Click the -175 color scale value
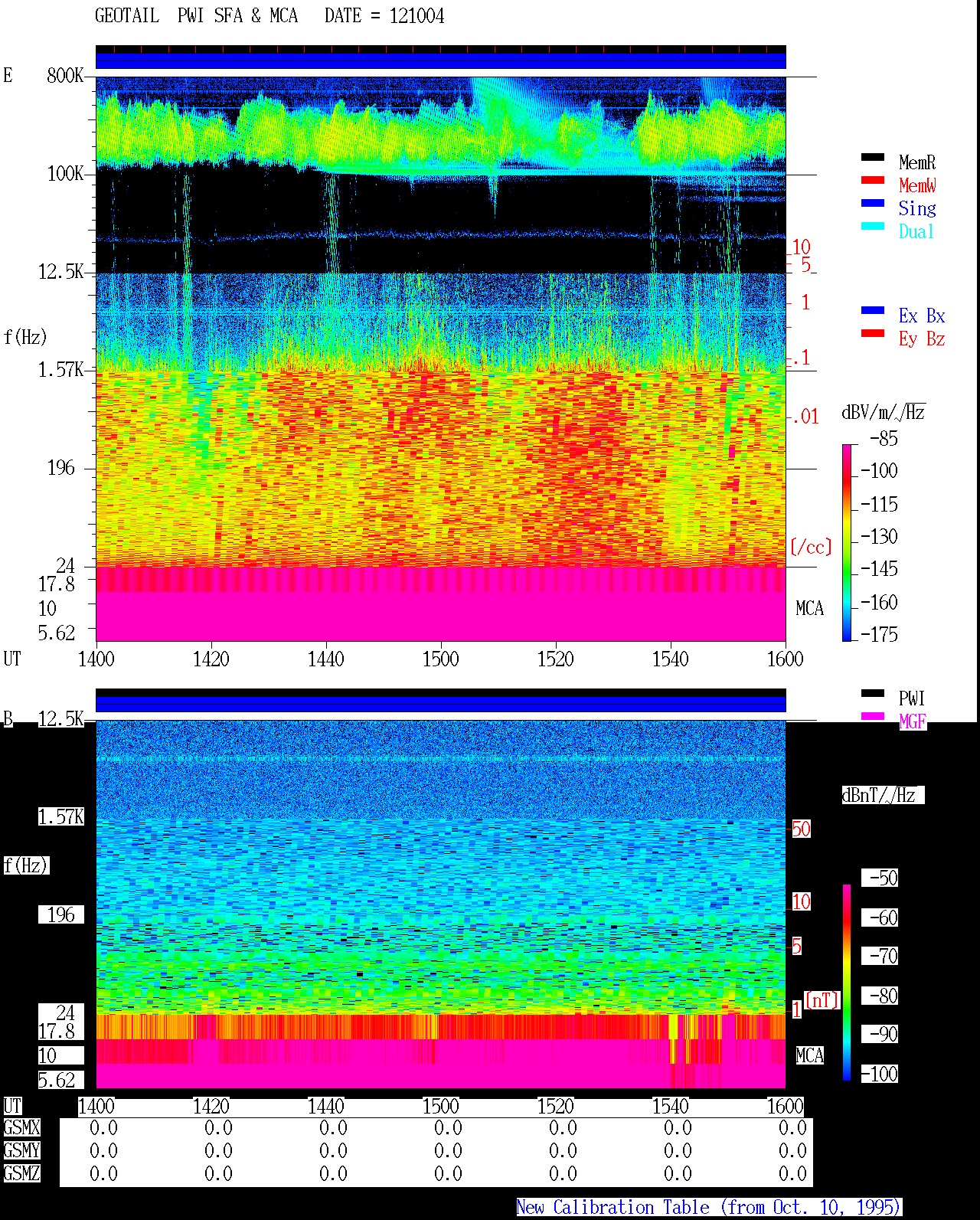Screen dimensions: 980x1220 click(x=879, y=634)
